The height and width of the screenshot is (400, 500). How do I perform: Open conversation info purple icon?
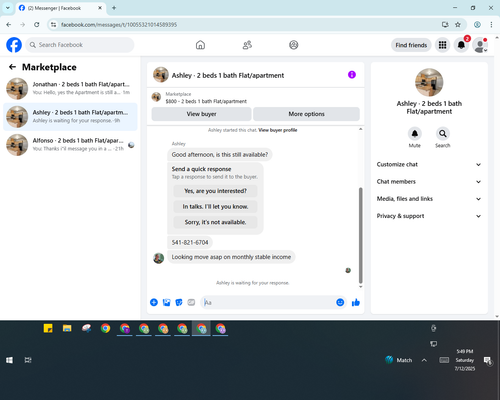[x=352, y=75]
